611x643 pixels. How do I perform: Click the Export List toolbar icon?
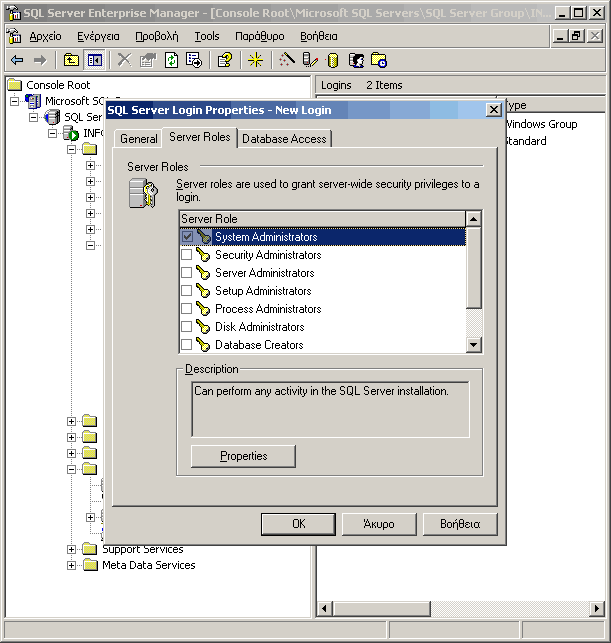194,60
